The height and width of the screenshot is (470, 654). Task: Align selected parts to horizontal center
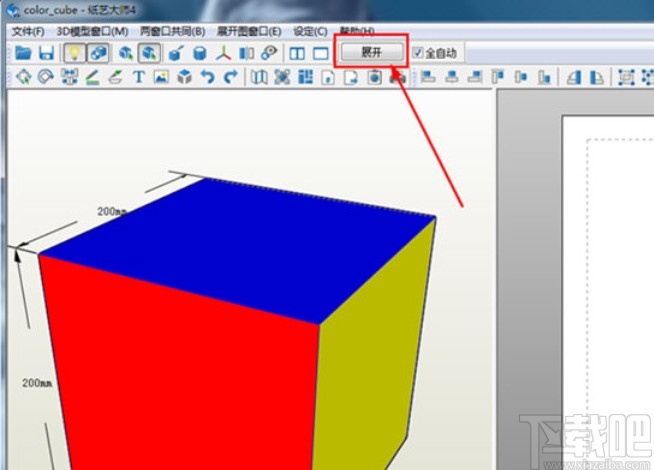452,77
